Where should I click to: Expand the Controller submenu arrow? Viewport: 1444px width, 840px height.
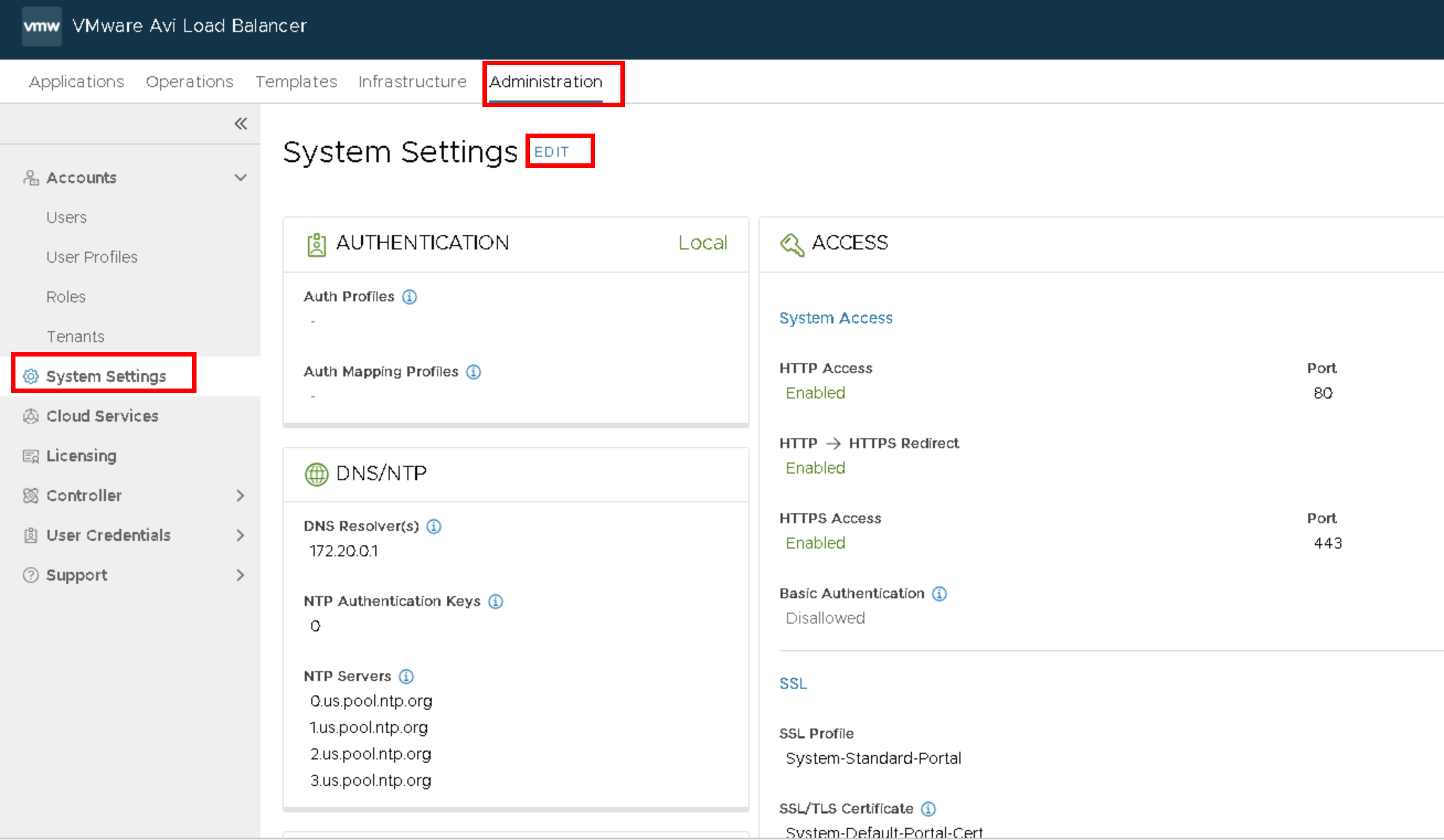(x=241, y=496)
